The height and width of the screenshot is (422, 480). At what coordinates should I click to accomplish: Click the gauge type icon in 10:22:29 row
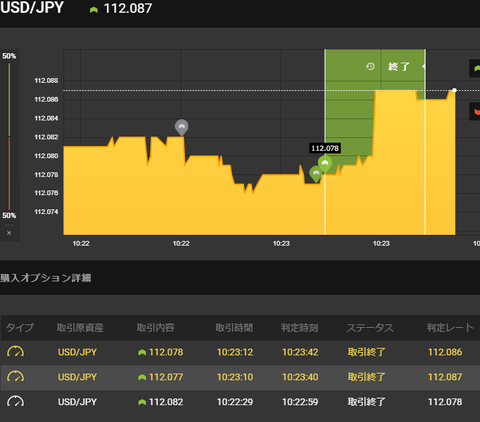point(15,401)
